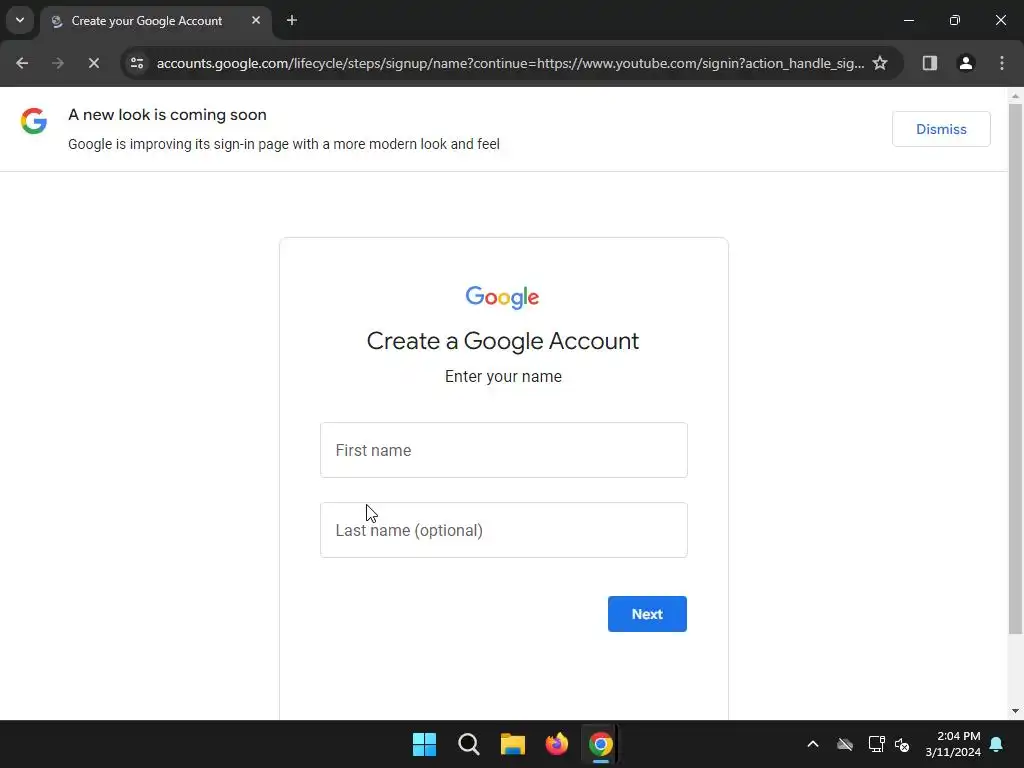This screenshot has width=1024, height=768.
Task: Open the Chrome side panel icon
Action: pyautogui.click(x=929, y=63)
